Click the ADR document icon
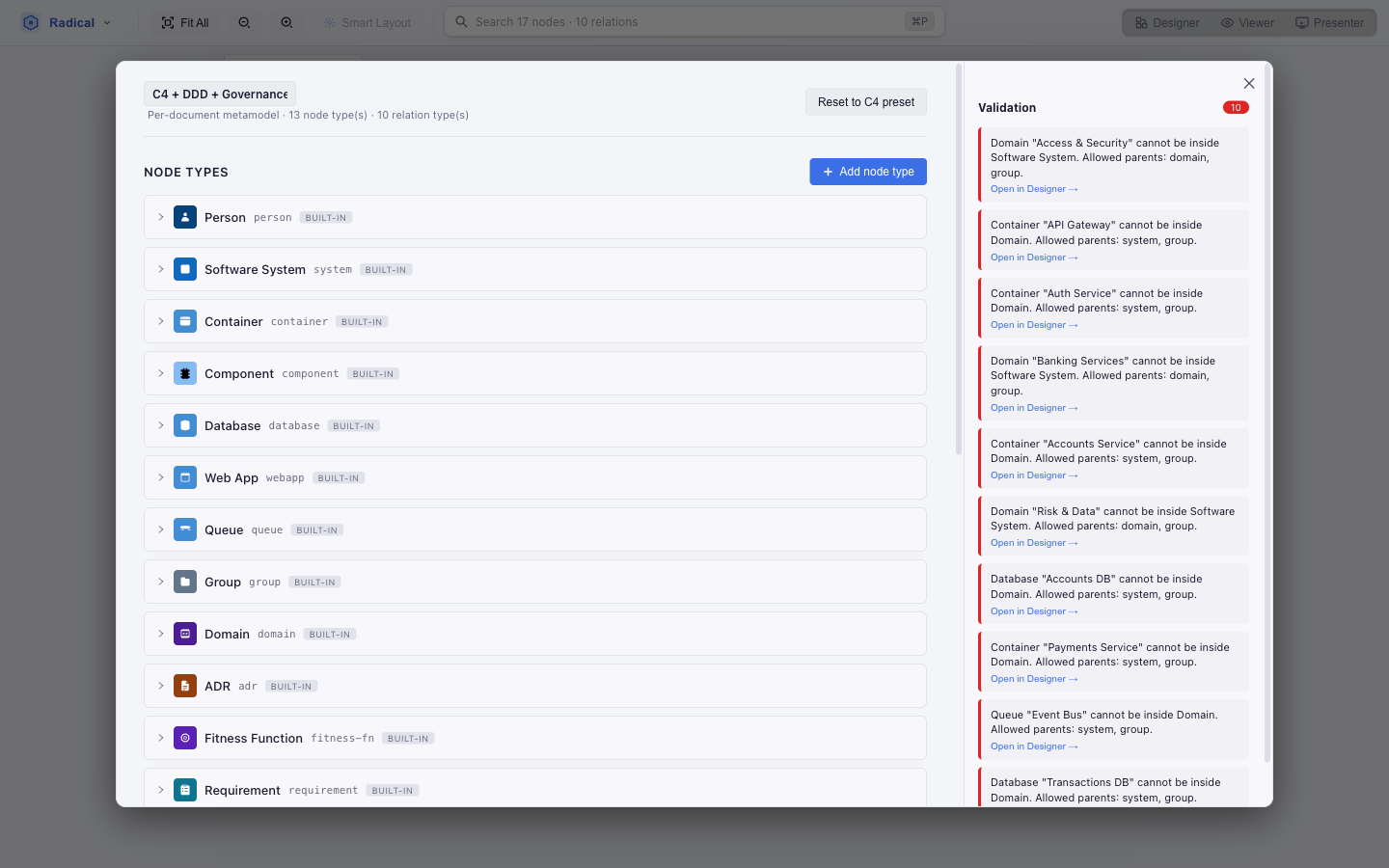 pyautogui.click(x=185, y=686)
